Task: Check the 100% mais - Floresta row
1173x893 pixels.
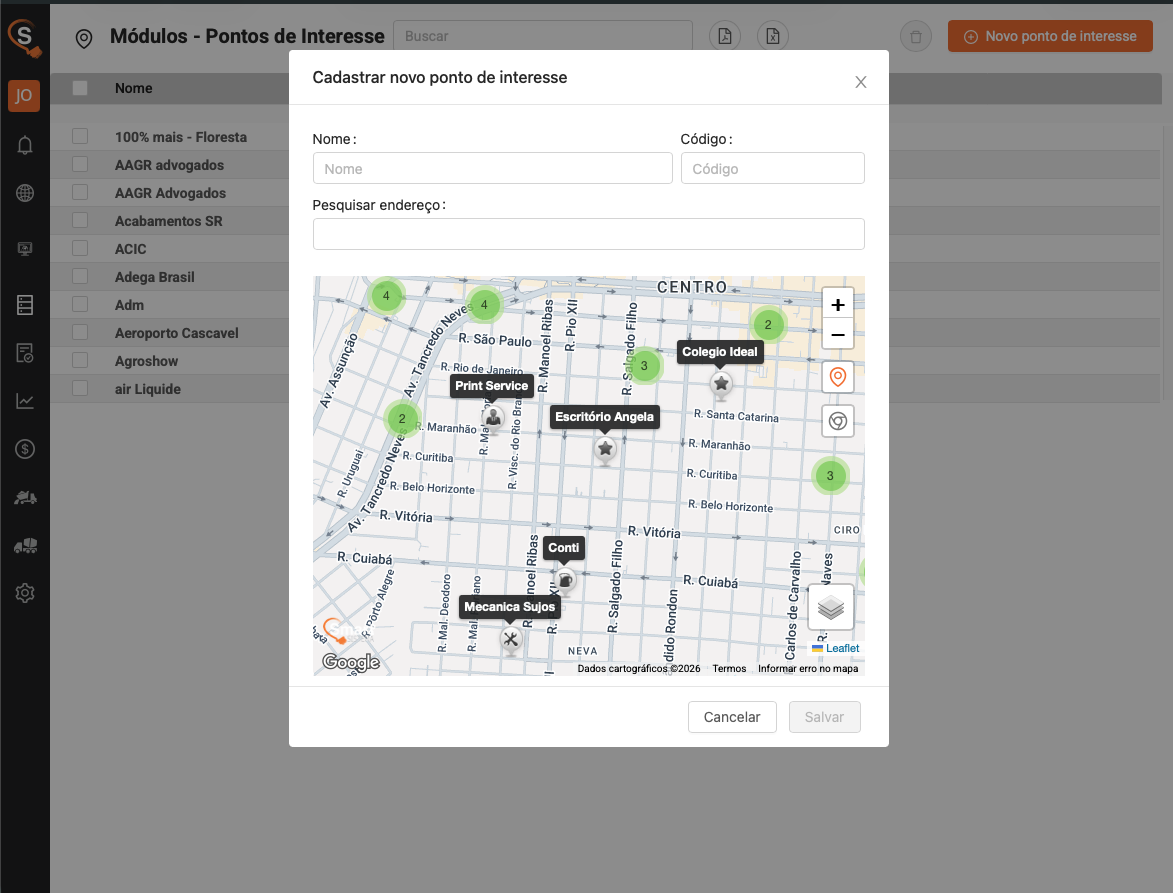Action: (80, 136)
